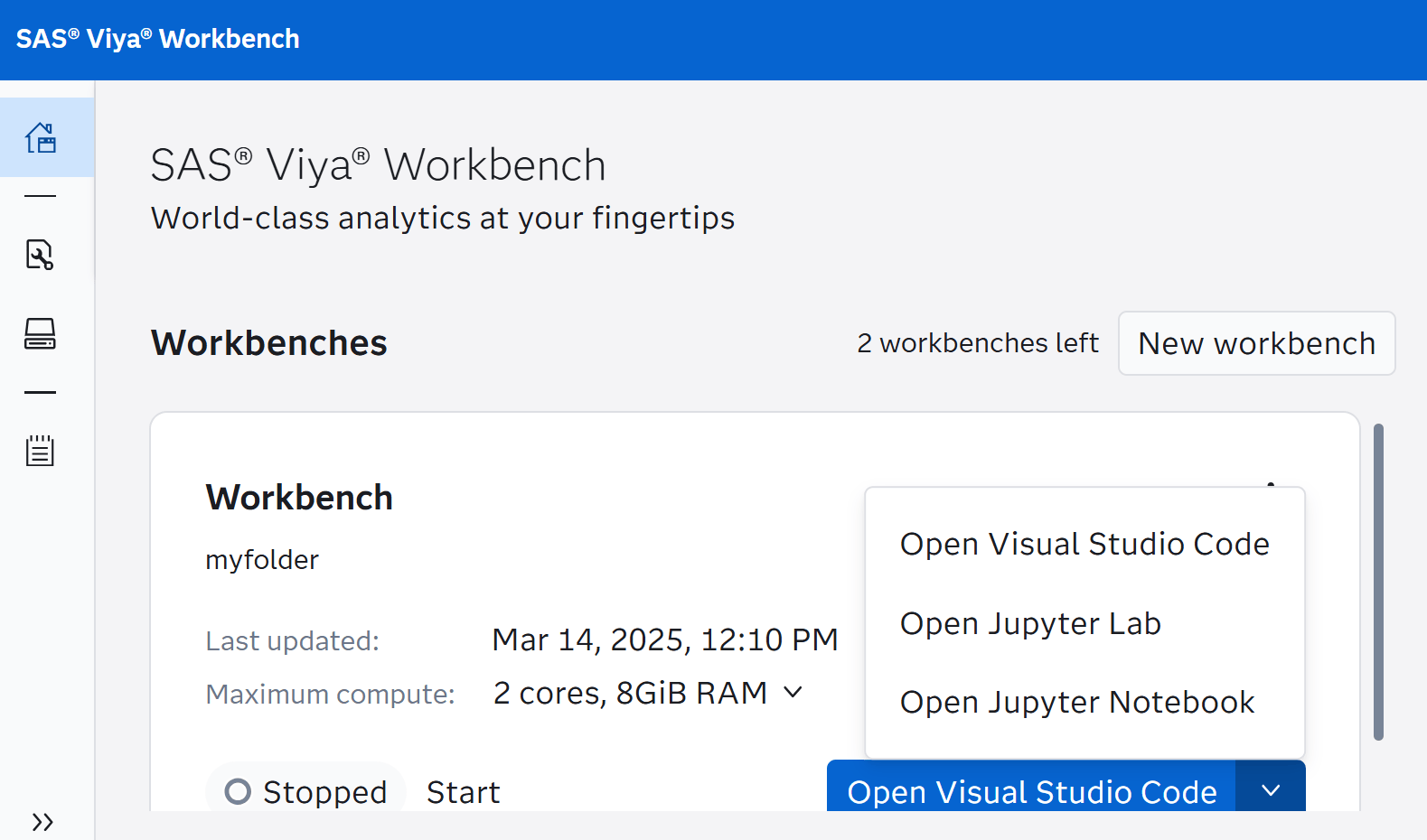Click the Workbench card title
1427x840 pixels.
pyautogui.click(x=299, y=498)
